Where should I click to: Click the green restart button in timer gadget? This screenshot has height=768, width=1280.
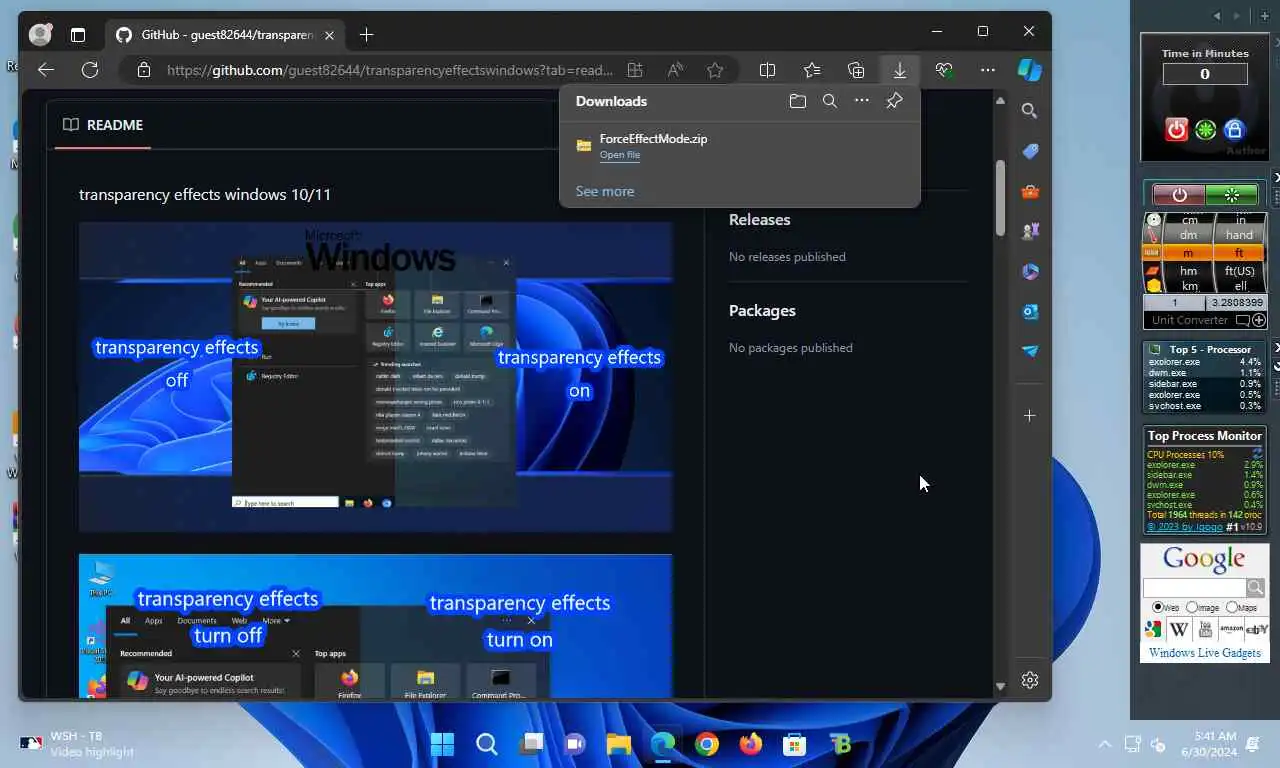click(x=1205, y=130)
